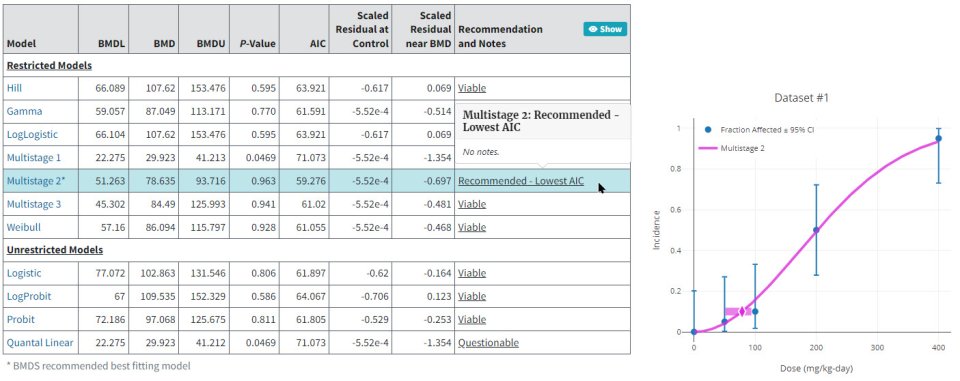Click the Questionable note for Quantal Linear
960x381 pixels.
click(488, 343)
